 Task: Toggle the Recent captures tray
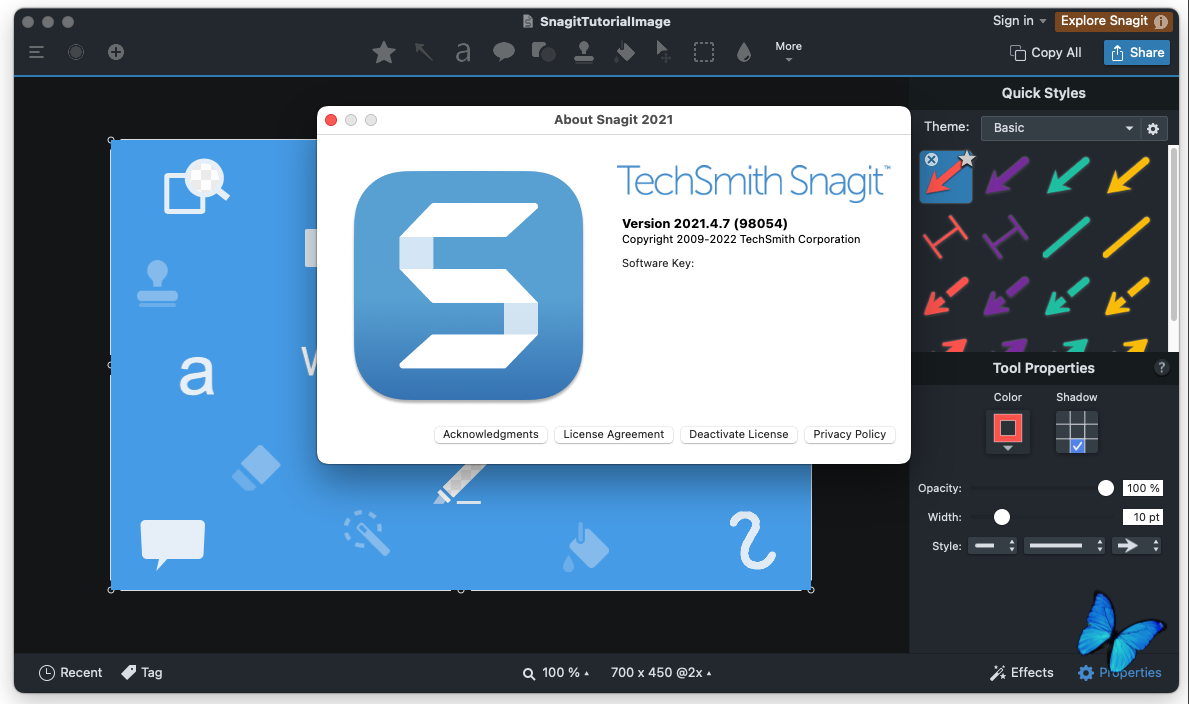(x=71, y=673)
